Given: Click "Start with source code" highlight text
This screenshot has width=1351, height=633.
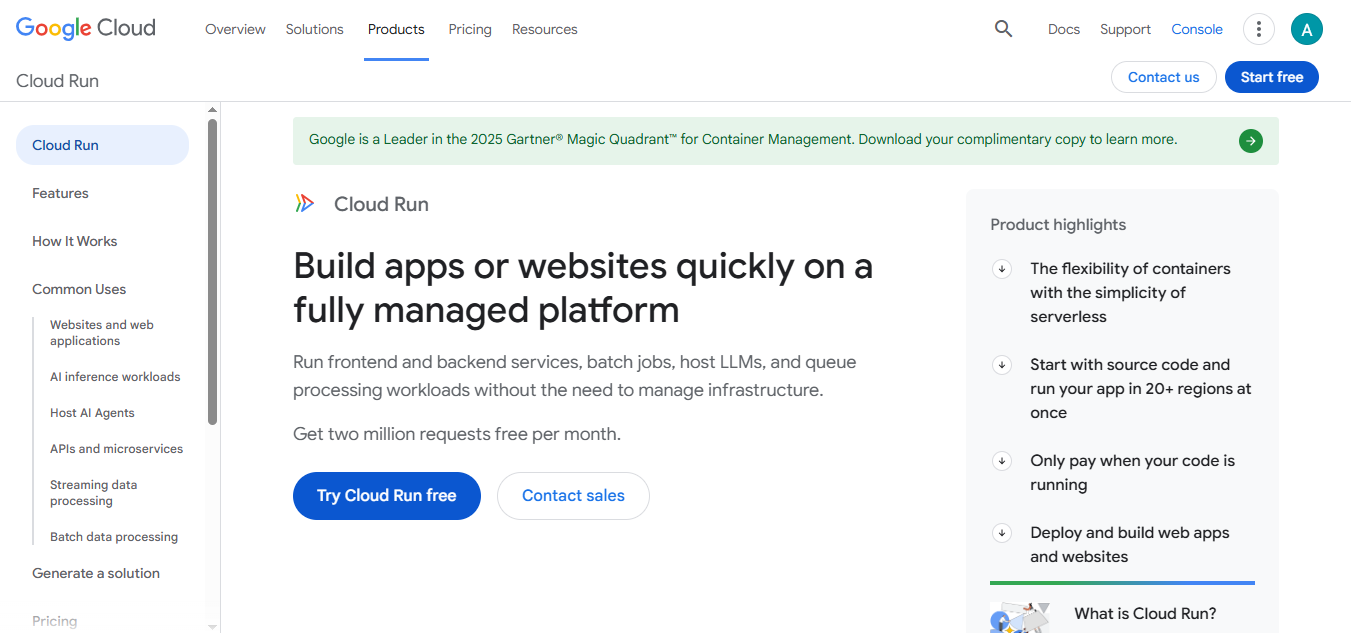Looking at the screenshot, I should point(1141,389).
